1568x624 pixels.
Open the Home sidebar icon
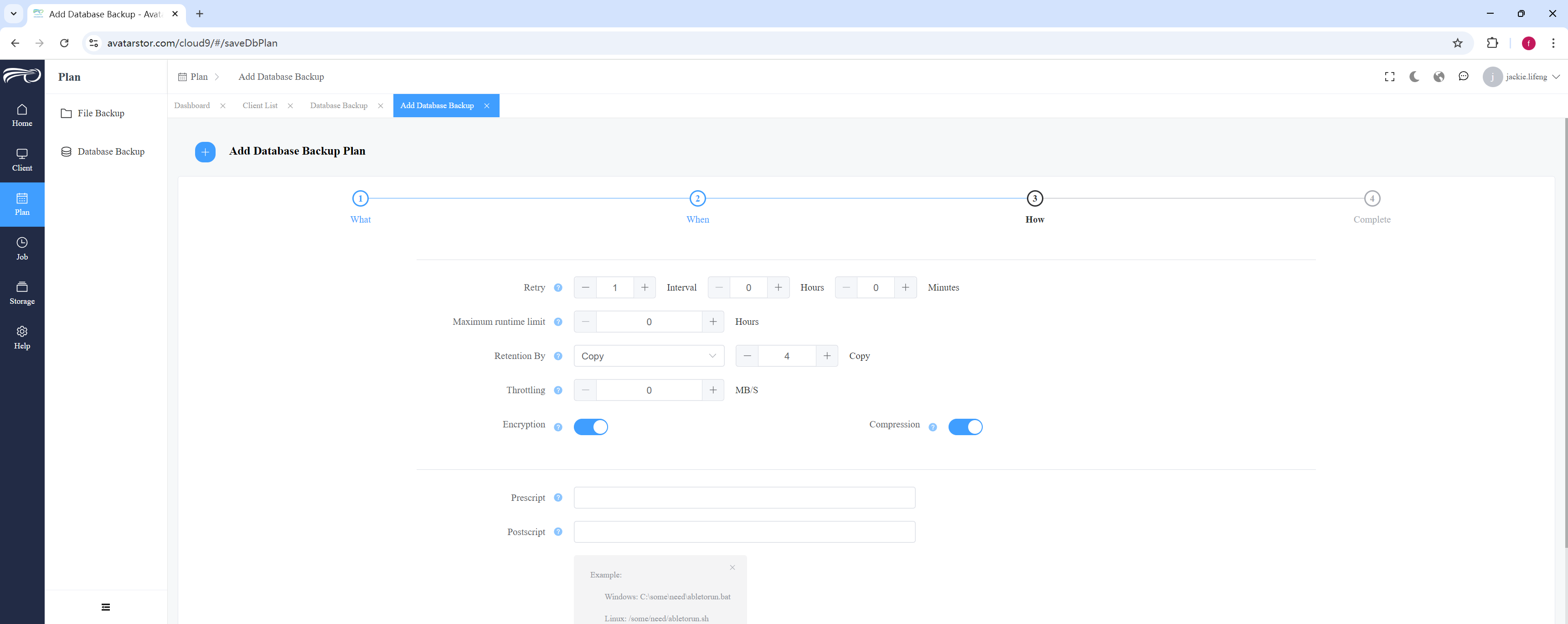click(x=22, y=109)
